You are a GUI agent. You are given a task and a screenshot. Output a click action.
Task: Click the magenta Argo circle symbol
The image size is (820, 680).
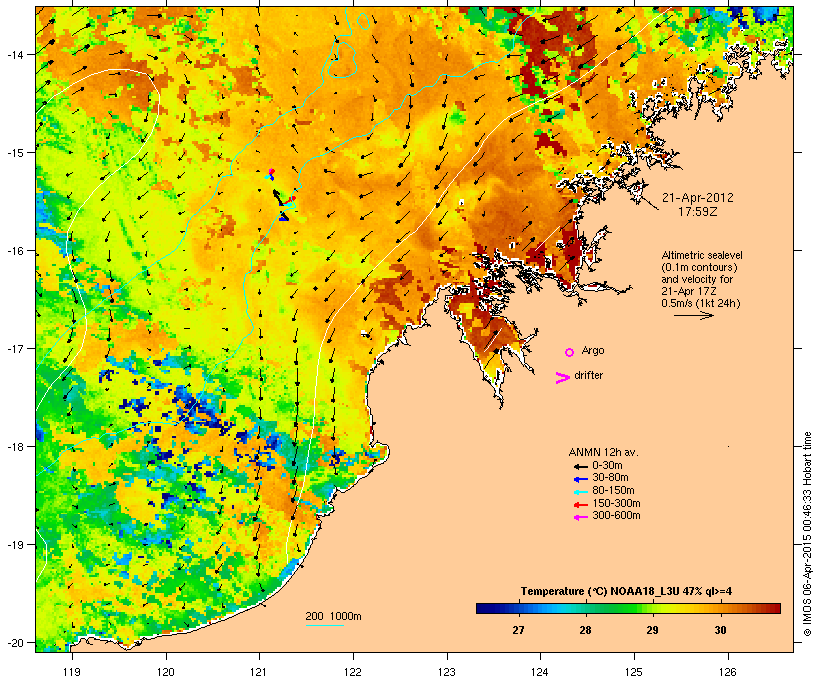[570, 353]
